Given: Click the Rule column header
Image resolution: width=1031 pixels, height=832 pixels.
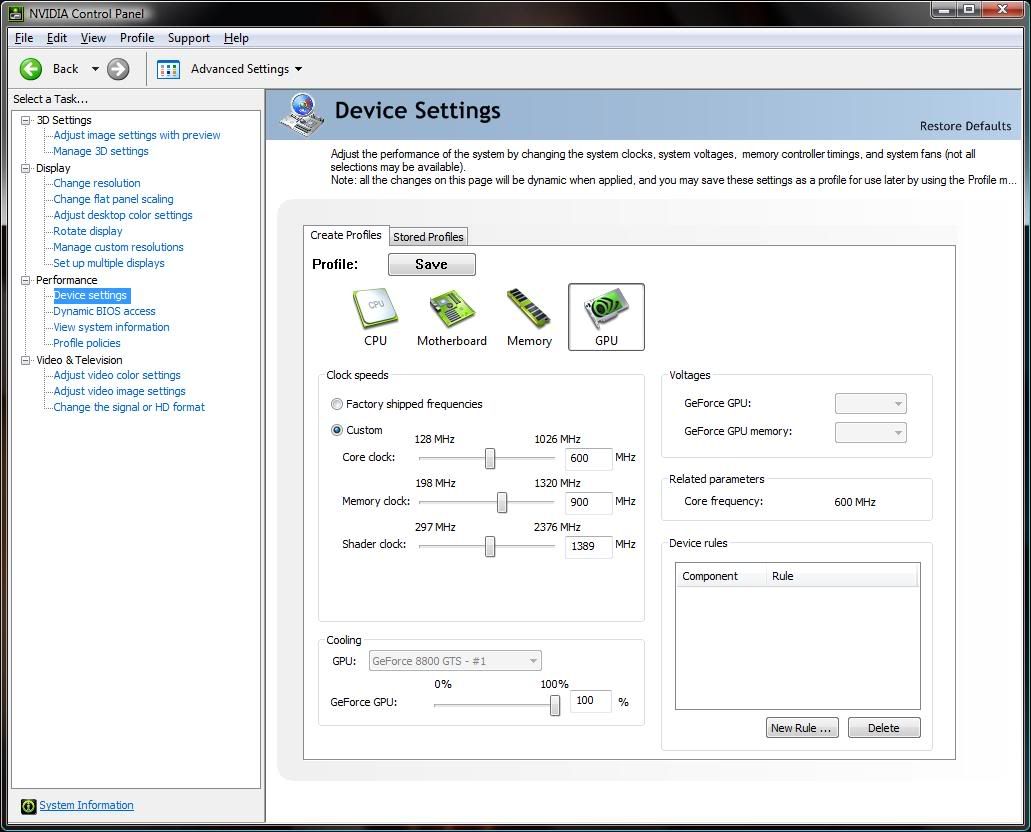Looking at the screenshot, I should pos(842,576).
